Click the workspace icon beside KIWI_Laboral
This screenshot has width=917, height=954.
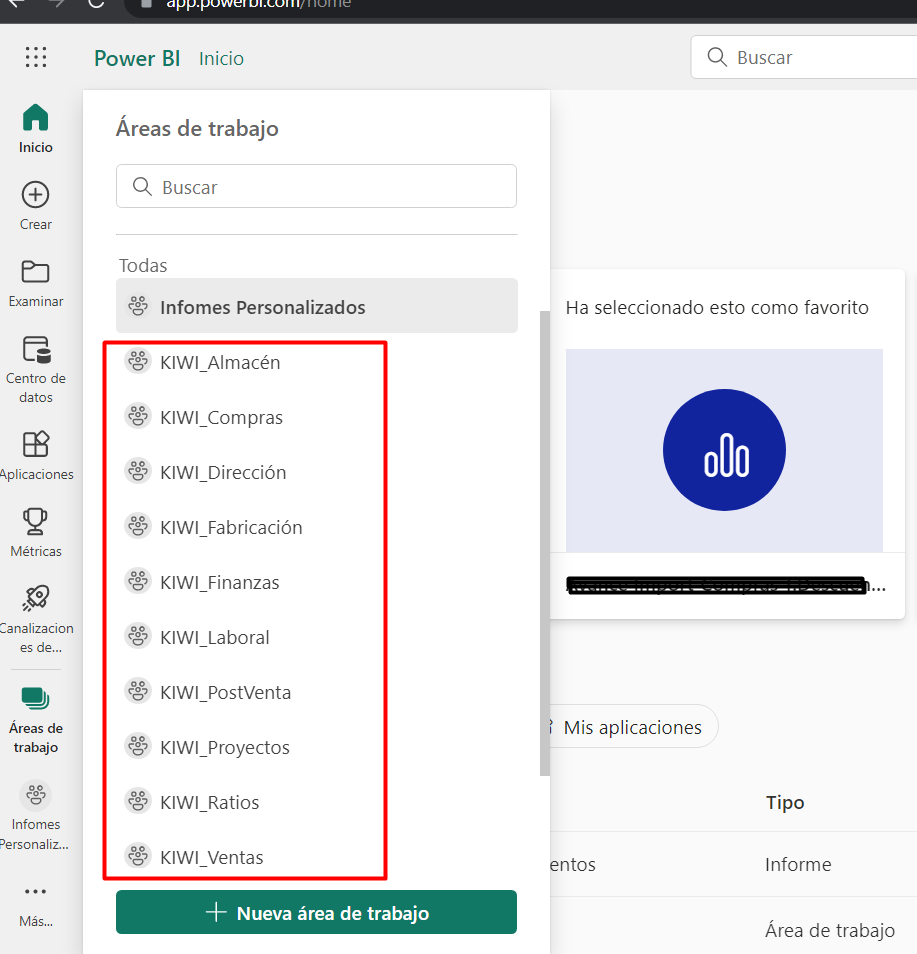click(138, 636)
